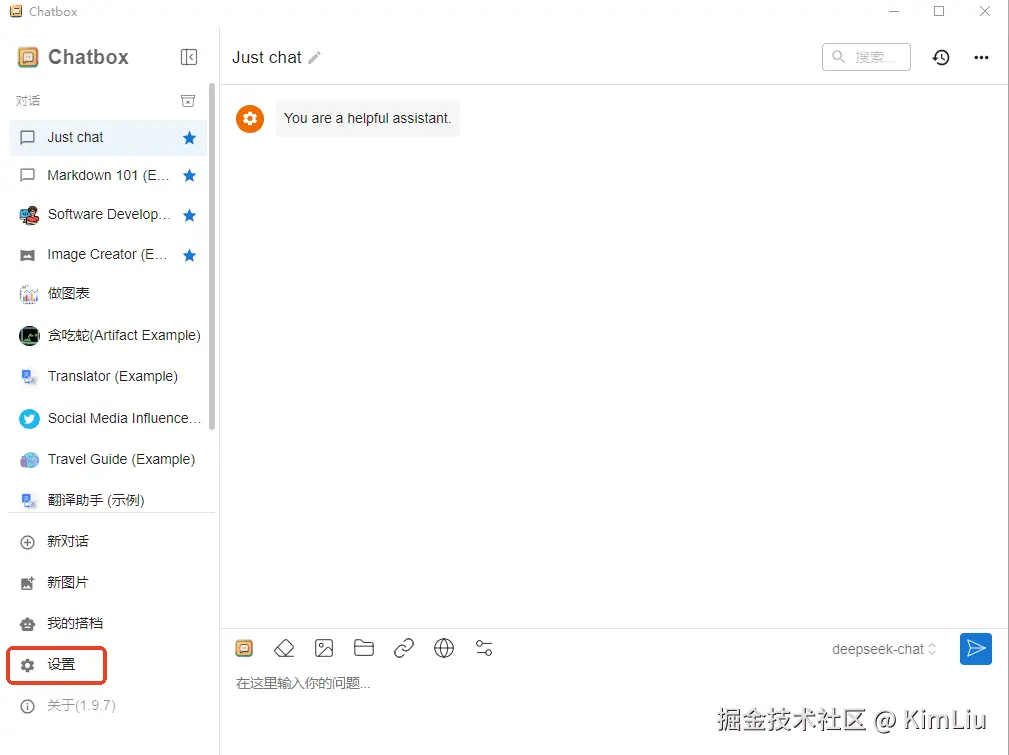Open the 做图表 conversation

(108, 294)
